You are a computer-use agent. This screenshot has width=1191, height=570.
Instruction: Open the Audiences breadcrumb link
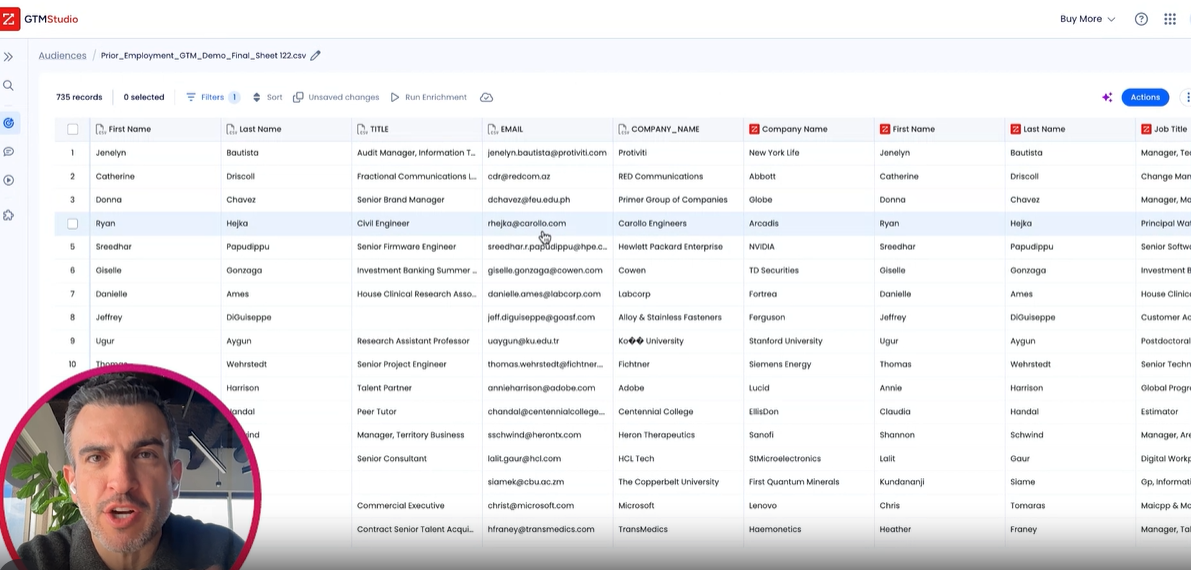click(x=62, y=55)
